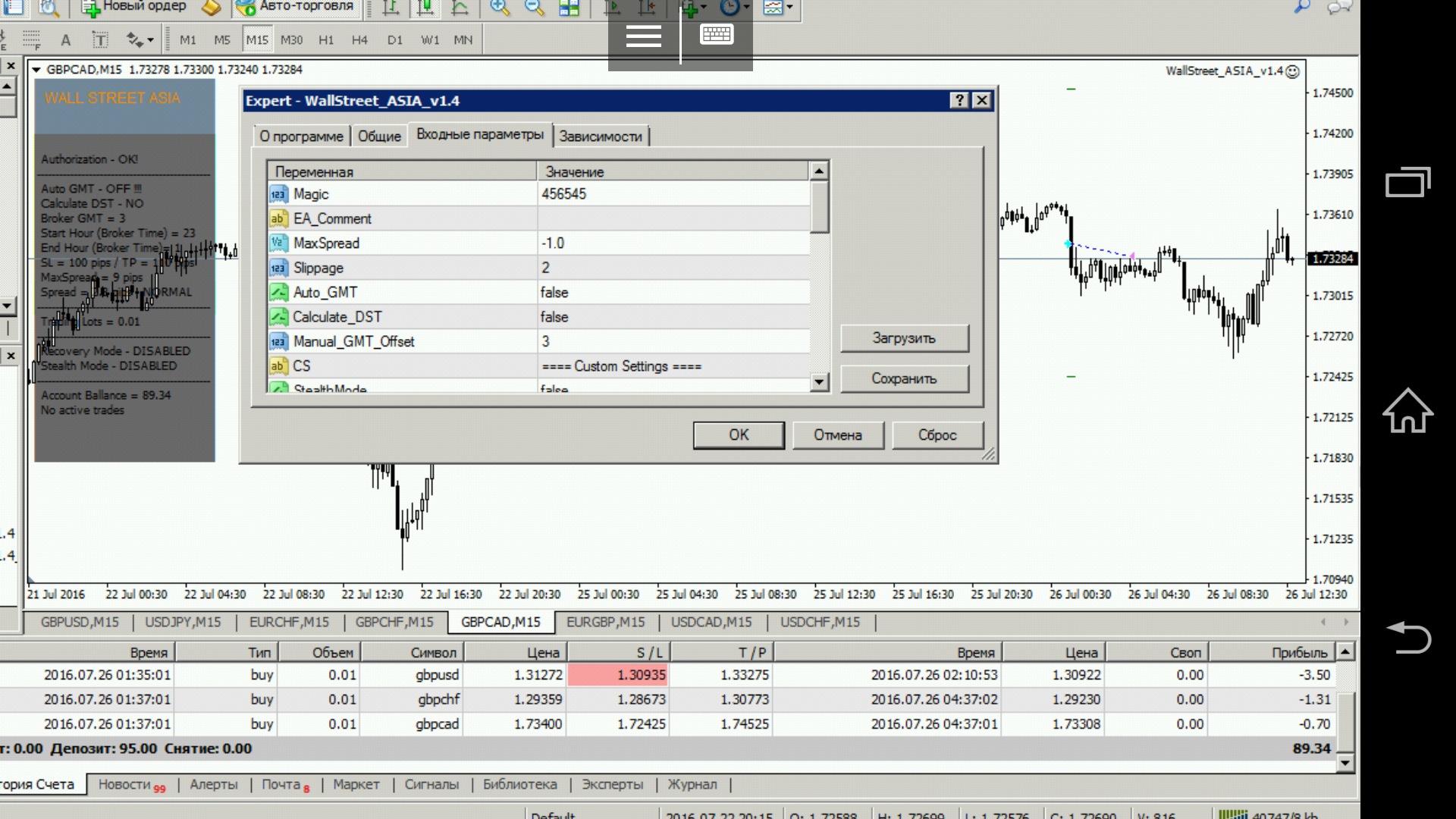Click parameters list scroll down arrow
Image resolution: width=1456 pixels, height=819 pixels.
point(819,381)
